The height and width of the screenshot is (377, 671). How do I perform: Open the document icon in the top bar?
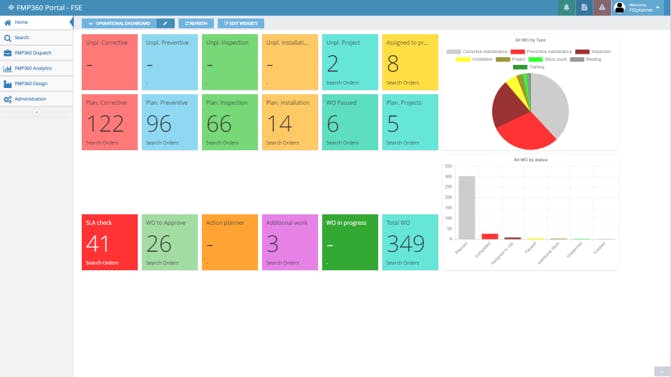(584, 7)
